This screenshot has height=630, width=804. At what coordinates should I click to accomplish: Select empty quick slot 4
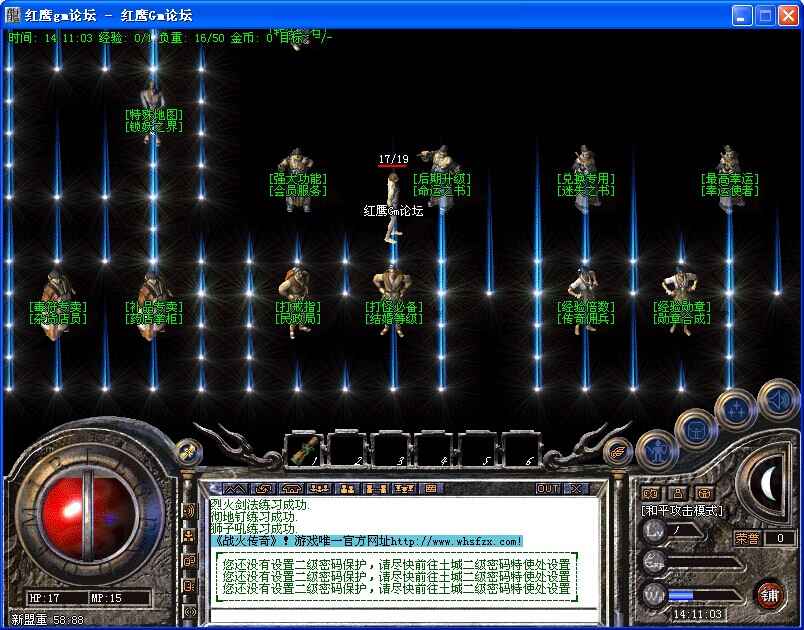tap(434, 451)
